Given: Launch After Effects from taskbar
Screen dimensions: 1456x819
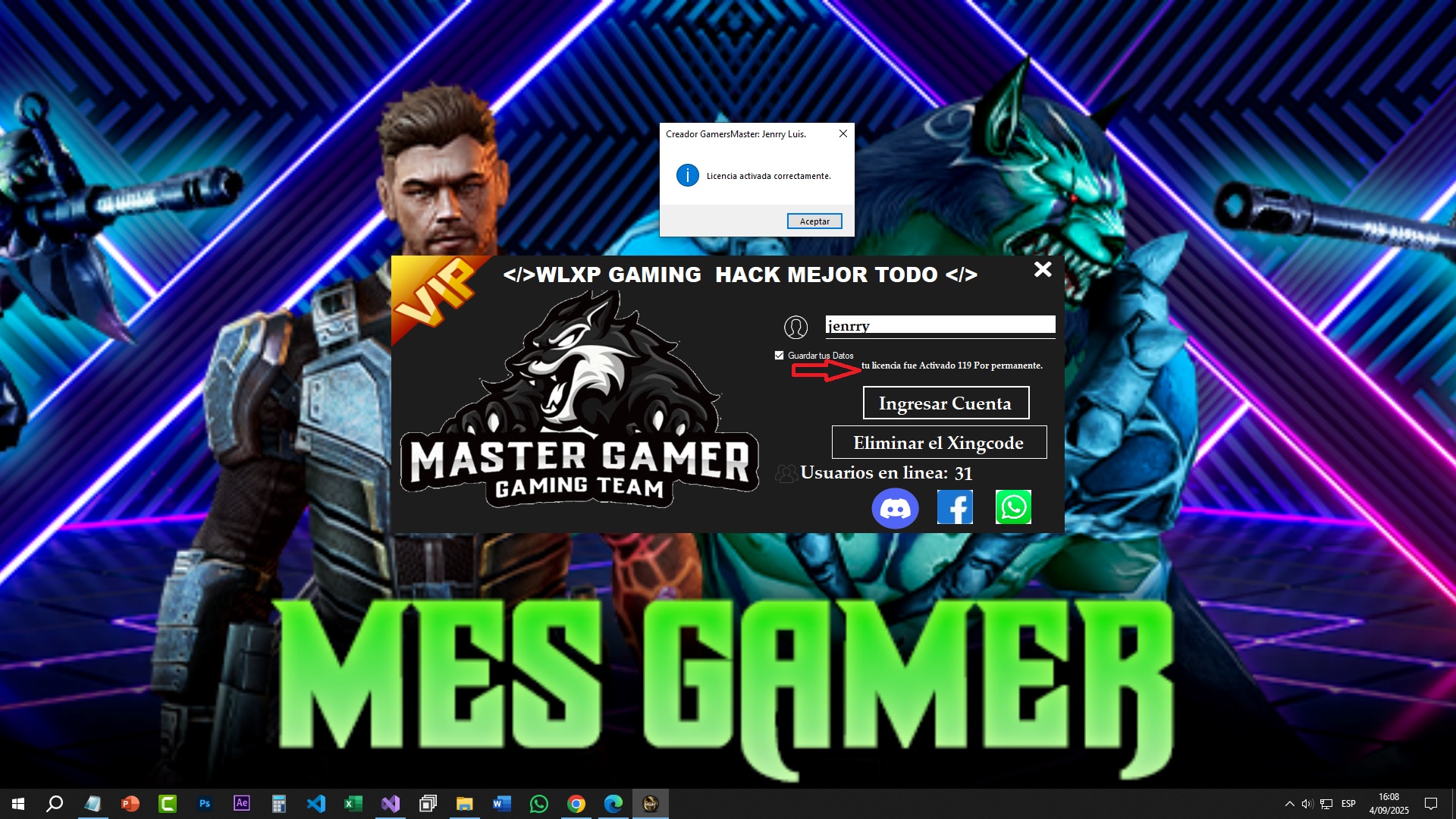Looking at the screenshot, I should (x=242, y=804).
